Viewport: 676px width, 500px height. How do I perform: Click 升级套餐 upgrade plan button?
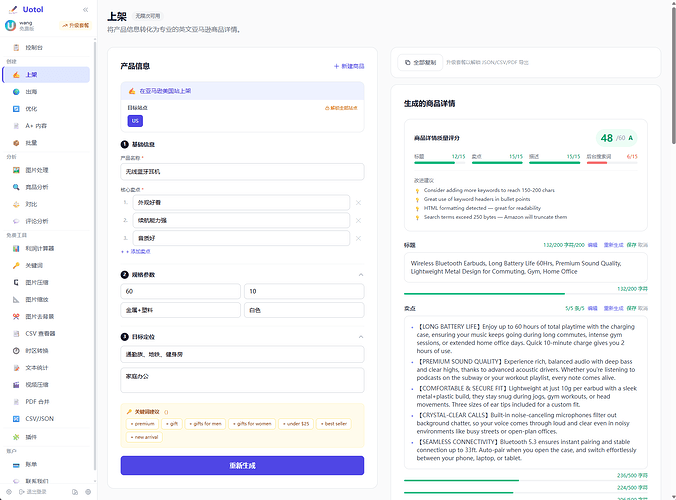click(75, 25)
